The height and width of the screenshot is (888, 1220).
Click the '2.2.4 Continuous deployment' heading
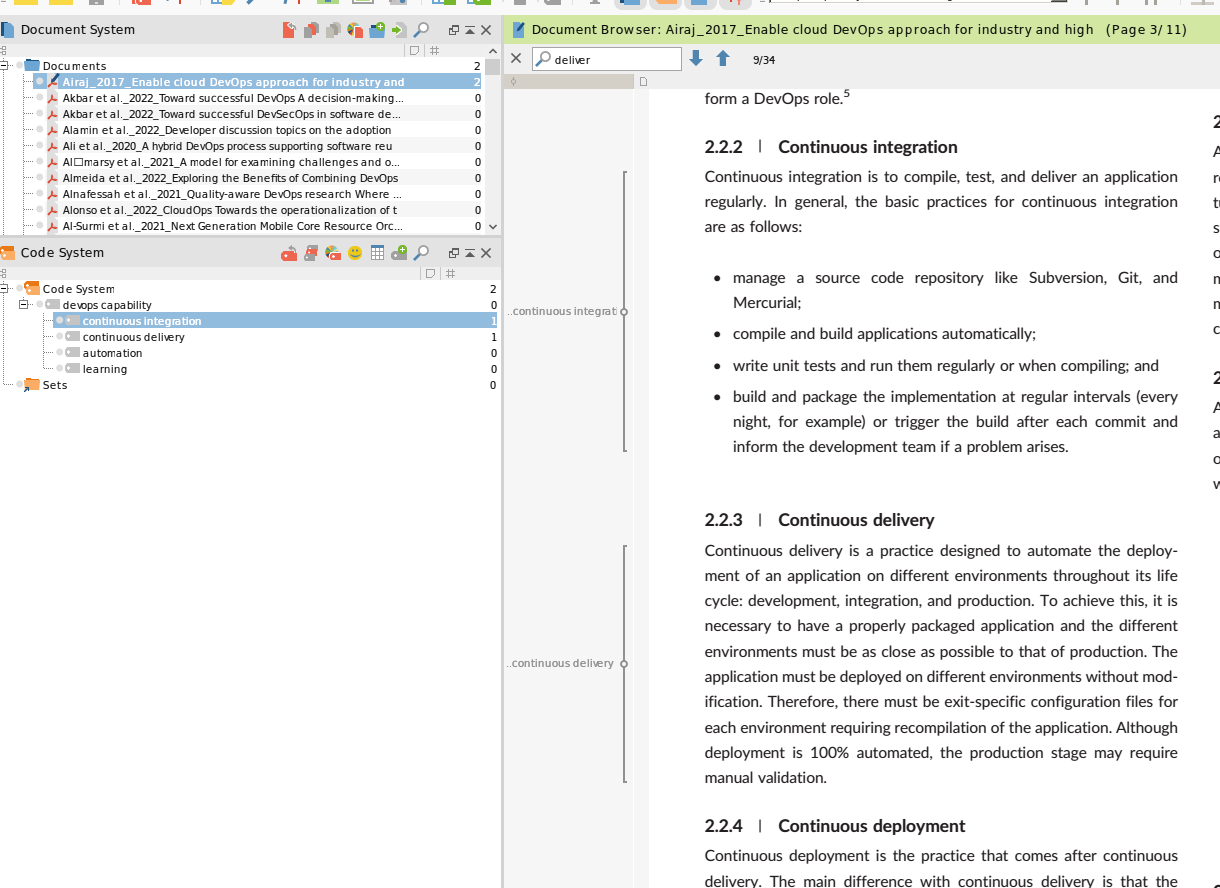pyautogui.click(x=835, y=826)
